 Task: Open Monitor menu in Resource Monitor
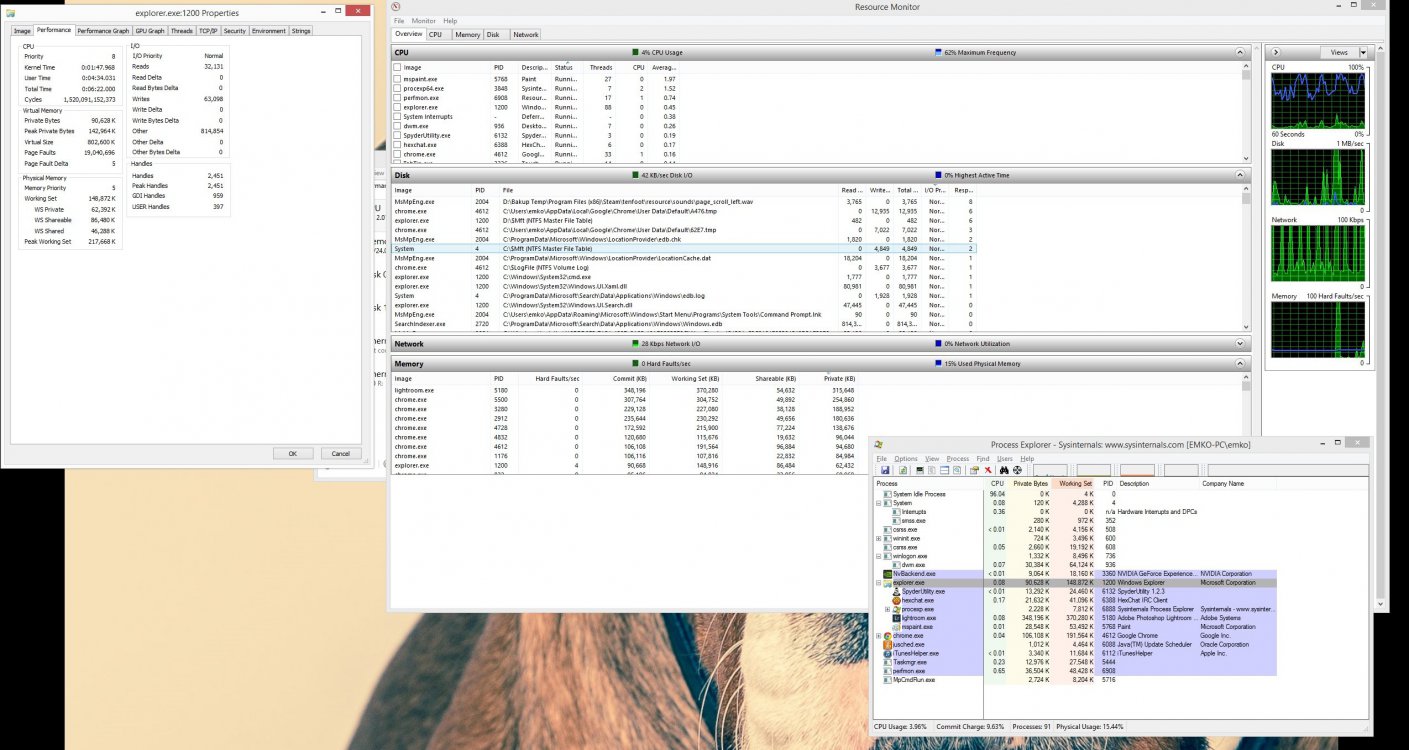(423, 21)
